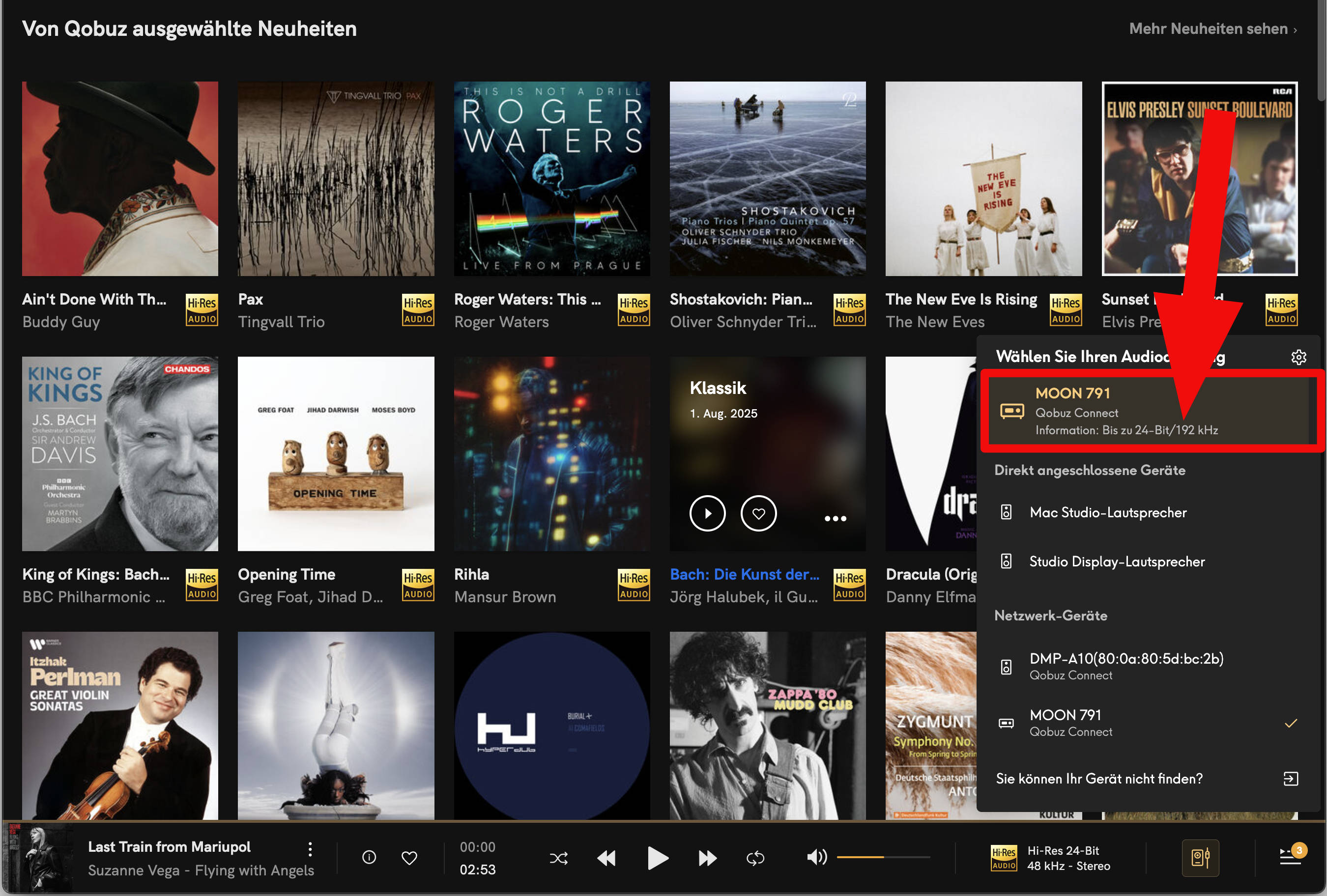
Task: Open the Bach: Die Kunst der... title link
Action: [744, 574]
